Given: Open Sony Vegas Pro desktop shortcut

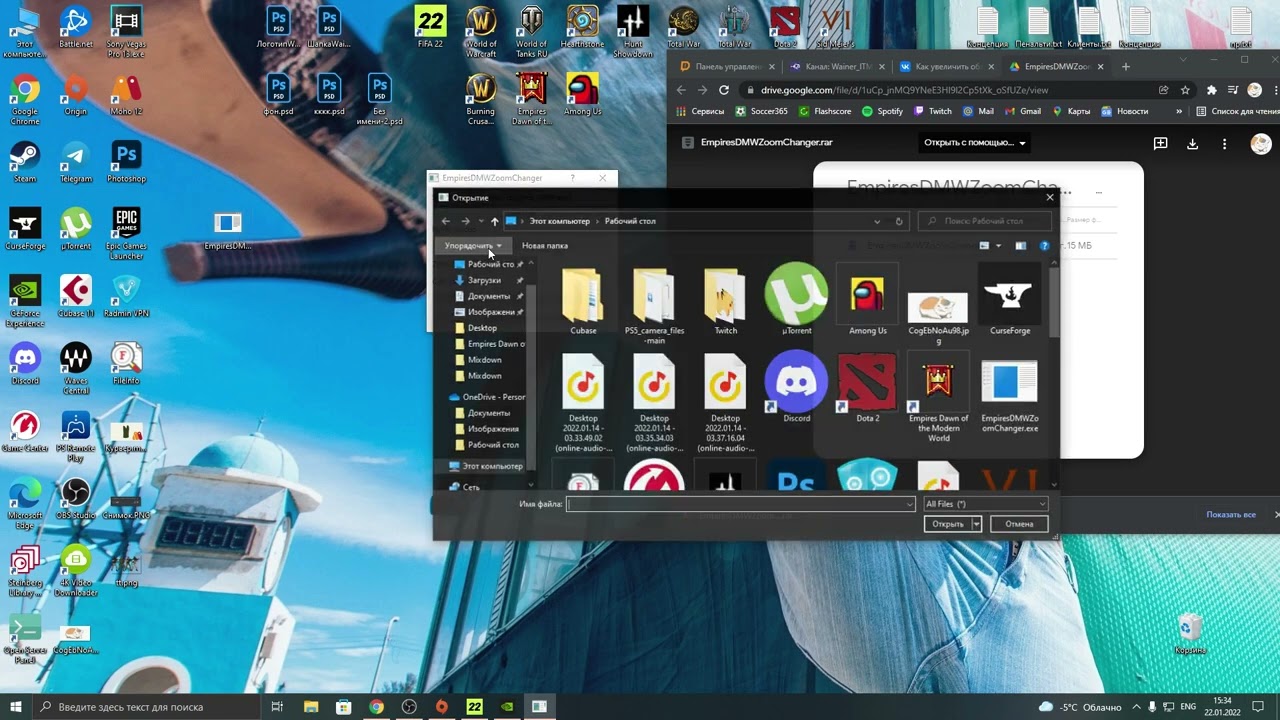Looking at the screenshot, I should [x=126, y=32].
